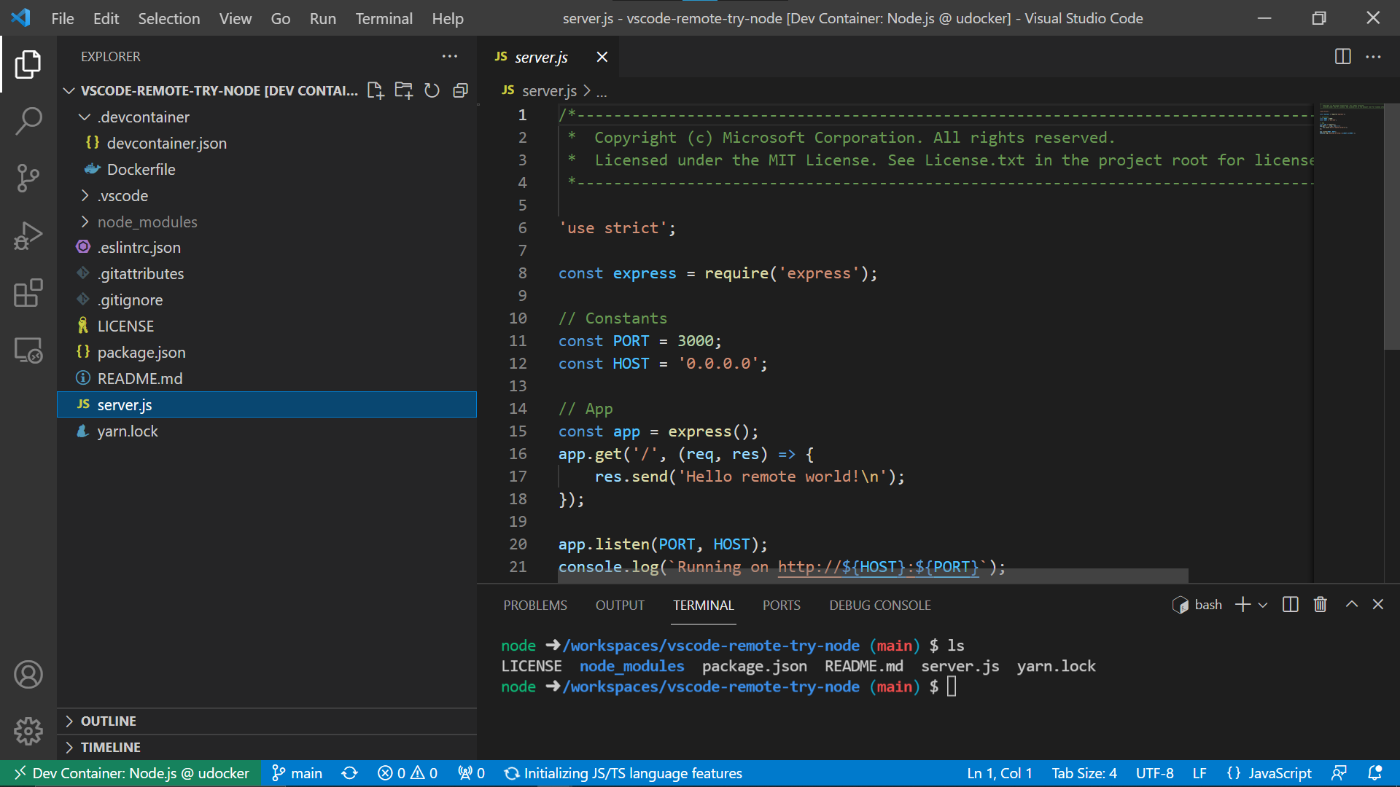Close the server.js editor tab
The image size is (1400, 787).
pyautogui.click(x=602, y=57)
